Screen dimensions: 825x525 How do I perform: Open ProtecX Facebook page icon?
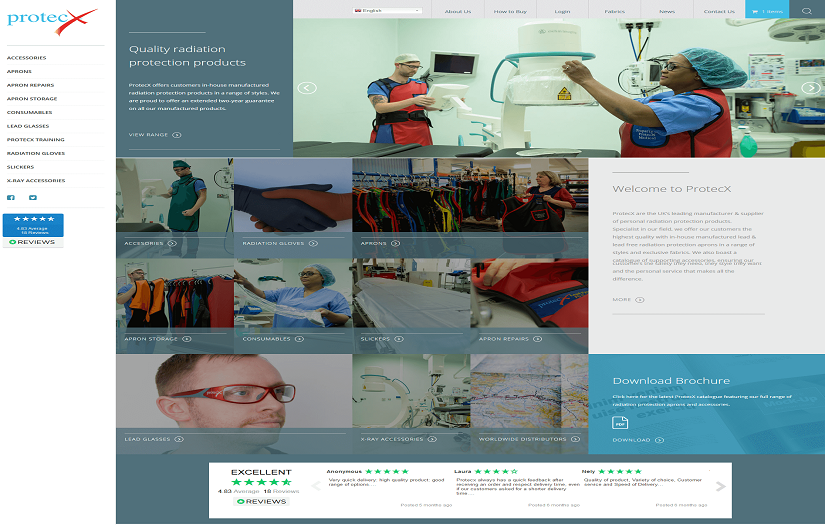[x=11, y=198]
